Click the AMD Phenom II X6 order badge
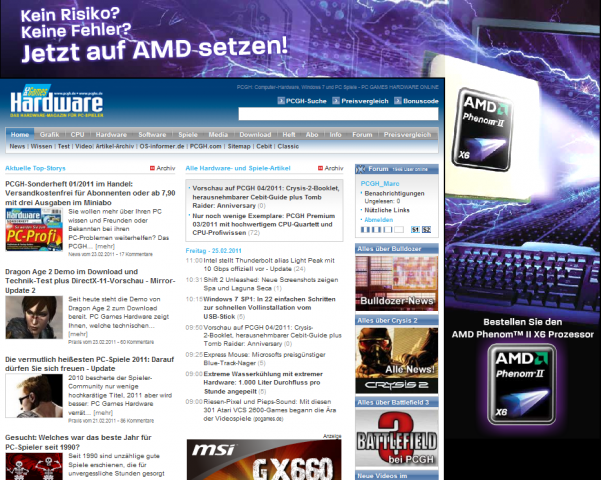This screenshot has width=601, height=480. click(521, 384)
